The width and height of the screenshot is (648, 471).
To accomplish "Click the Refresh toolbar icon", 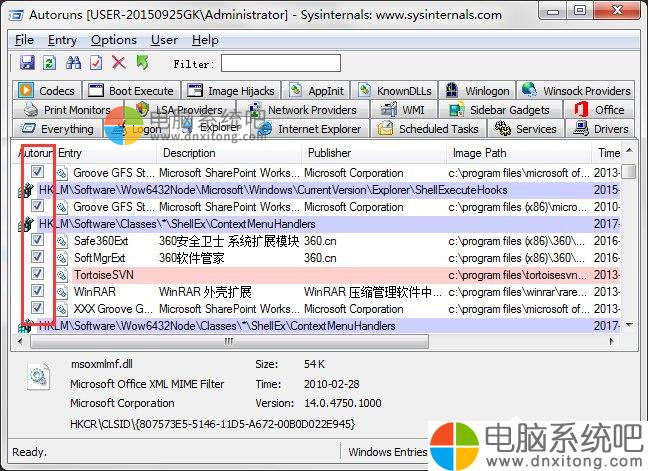I will click(50, 63).
